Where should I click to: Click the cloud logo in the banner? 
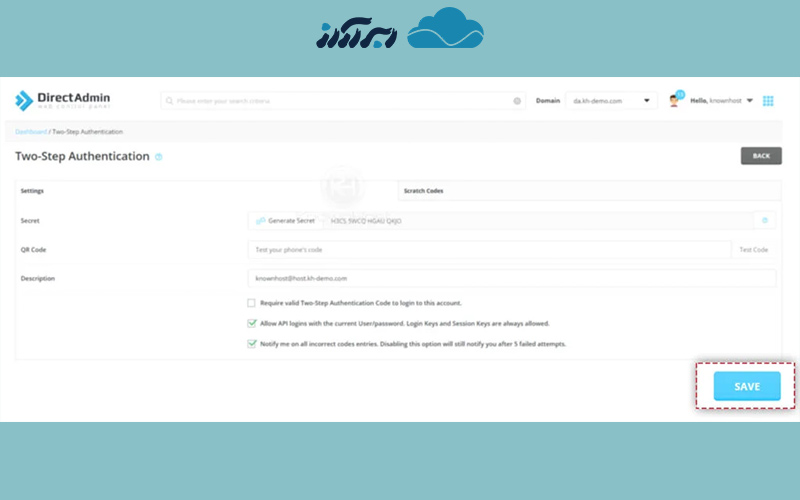click(446, 30)
